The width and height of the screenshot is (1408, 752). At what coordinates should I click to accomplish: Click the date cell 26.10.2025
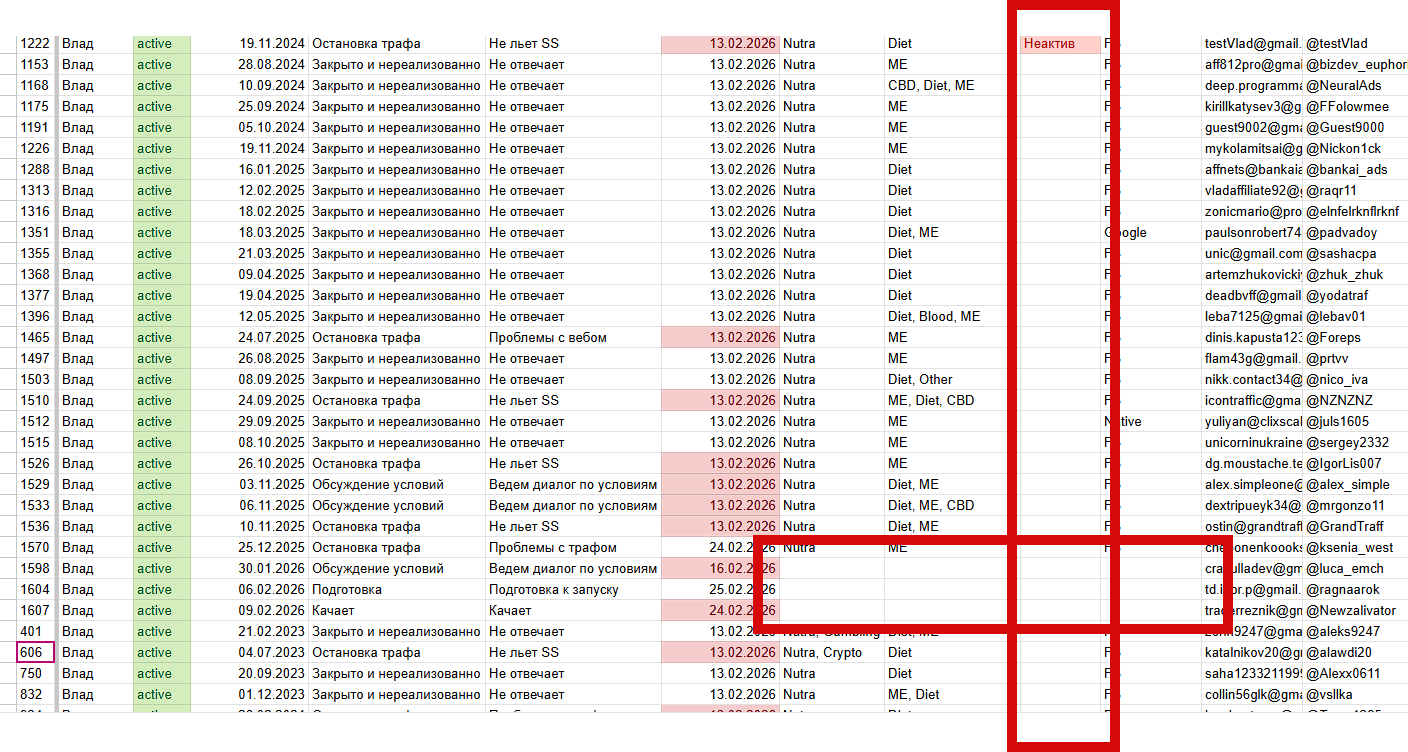(250, 464)
